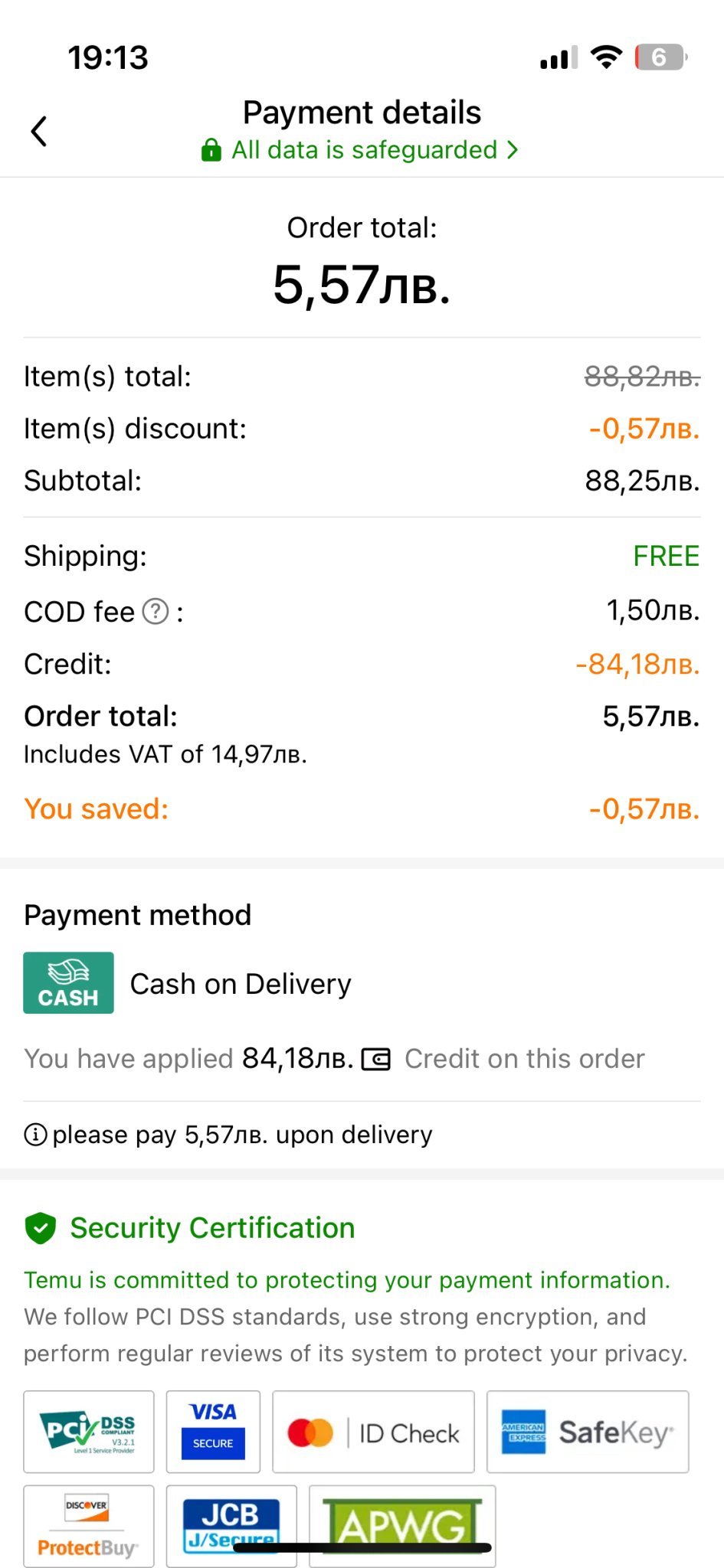Expand the data safeguarded chevron
The height and width of the screenshot is (1568, 724).
513,150
